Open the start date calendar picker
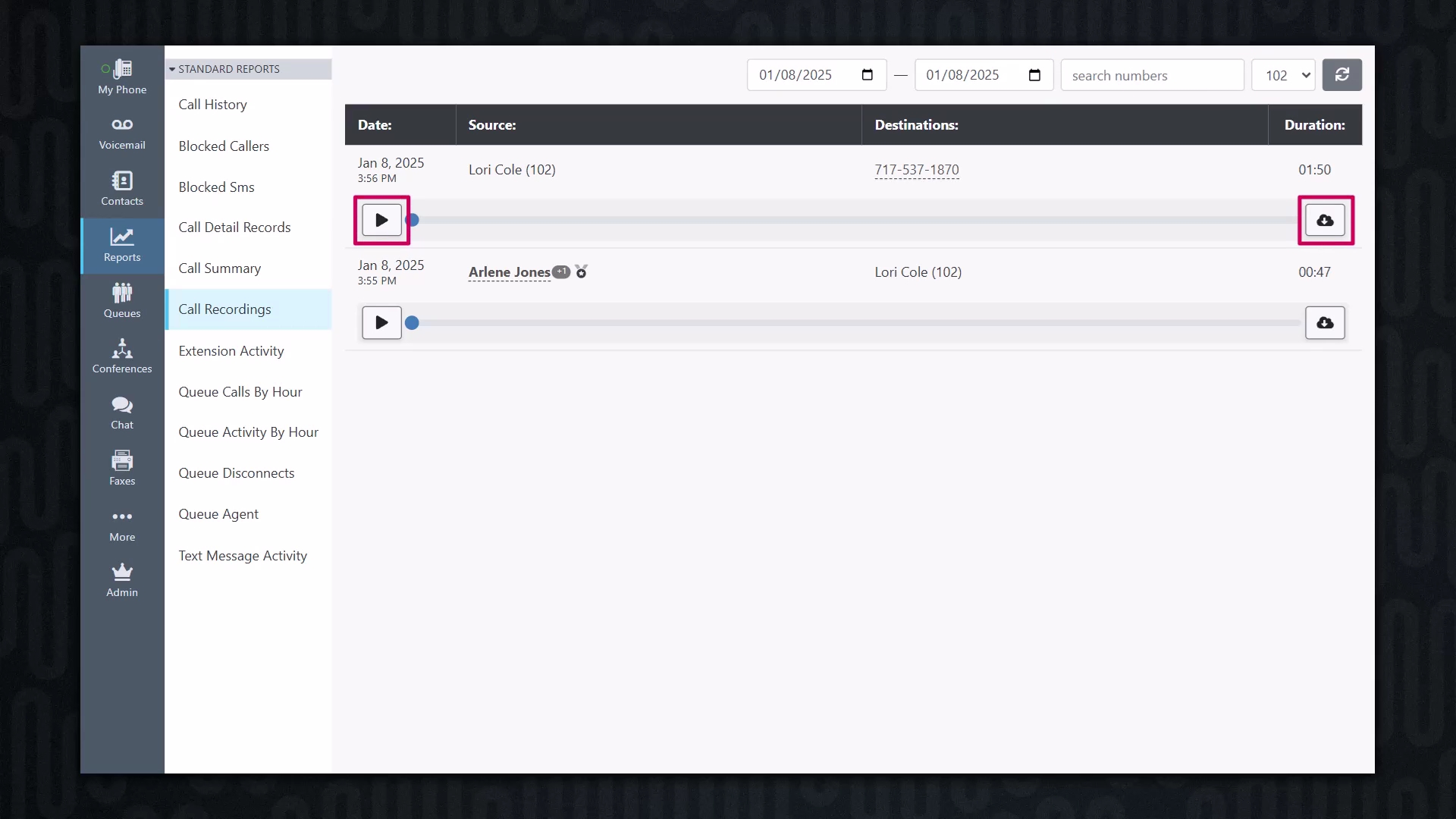The width and height of the screenshot is (1456, 819). tap(868, 75)
